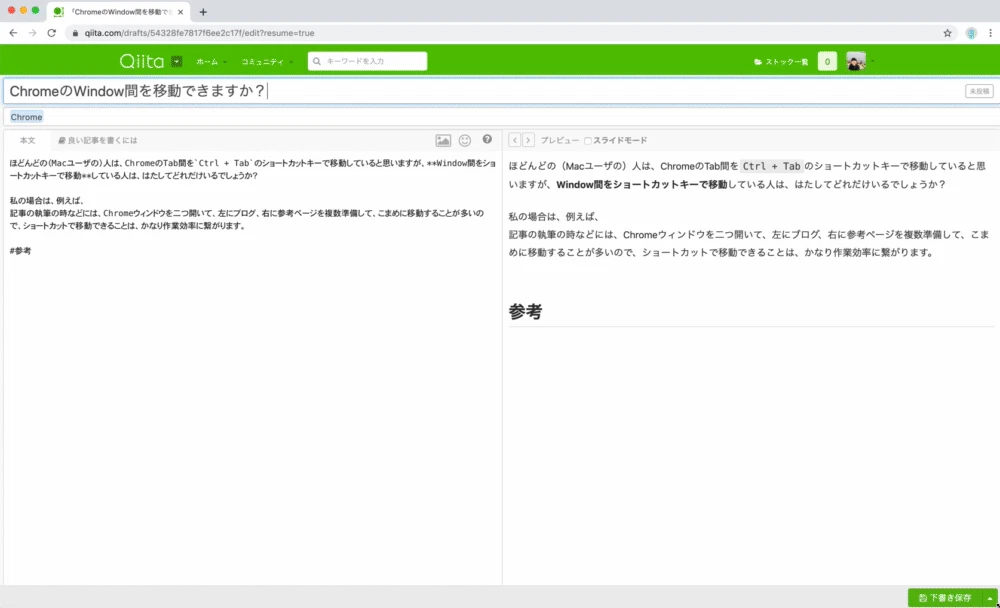Viewport: 1000px width, 608px height.
Task: Open the ストック一覧 link
Action: (781, 62)
